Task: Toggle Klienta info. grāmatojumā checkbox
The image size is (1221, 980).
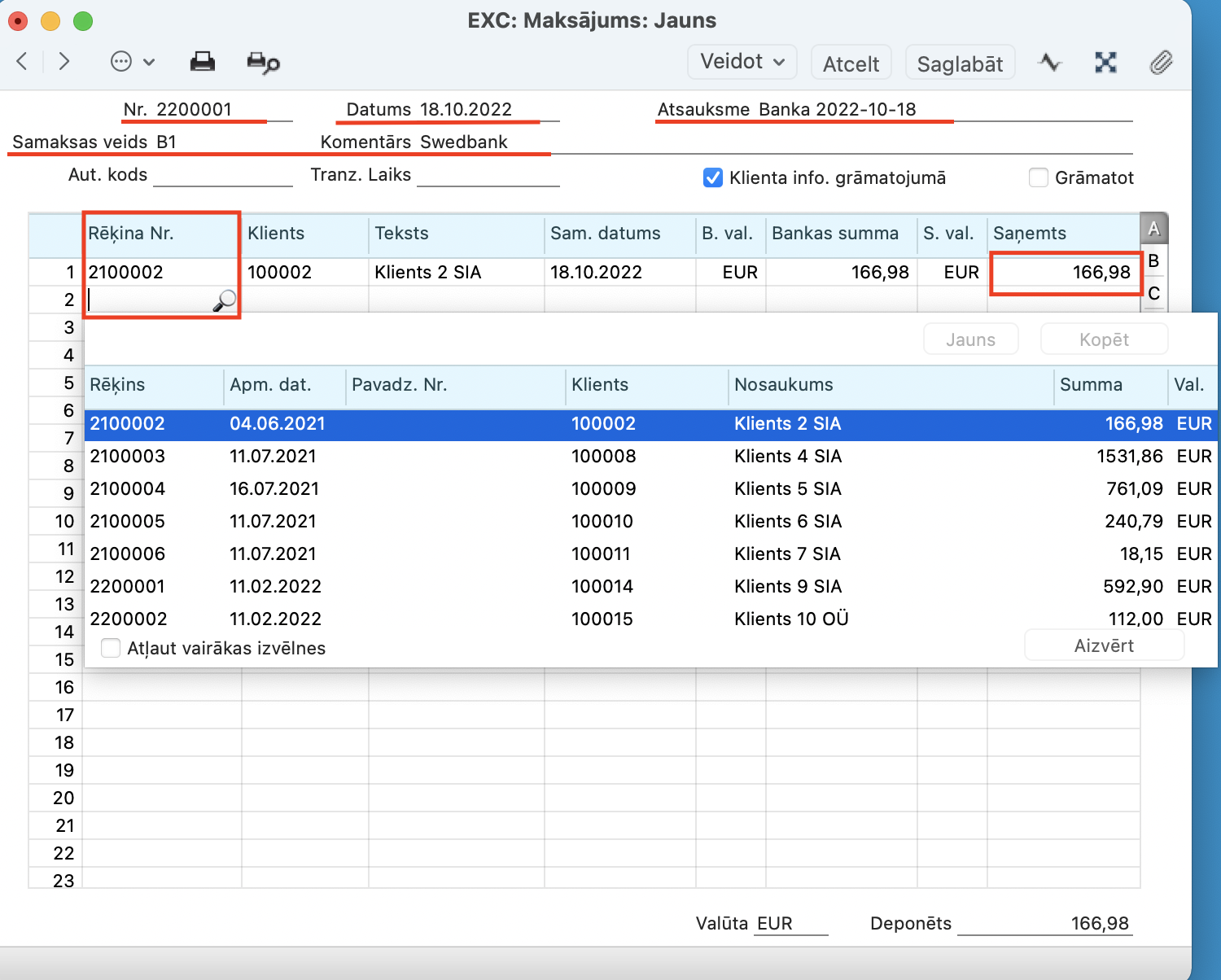Action: coord(712,177)
